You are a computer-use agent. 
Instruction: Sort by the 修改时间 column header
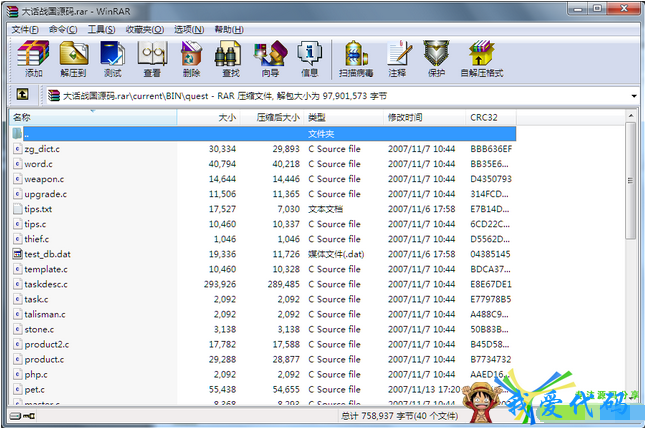point(425,117)
